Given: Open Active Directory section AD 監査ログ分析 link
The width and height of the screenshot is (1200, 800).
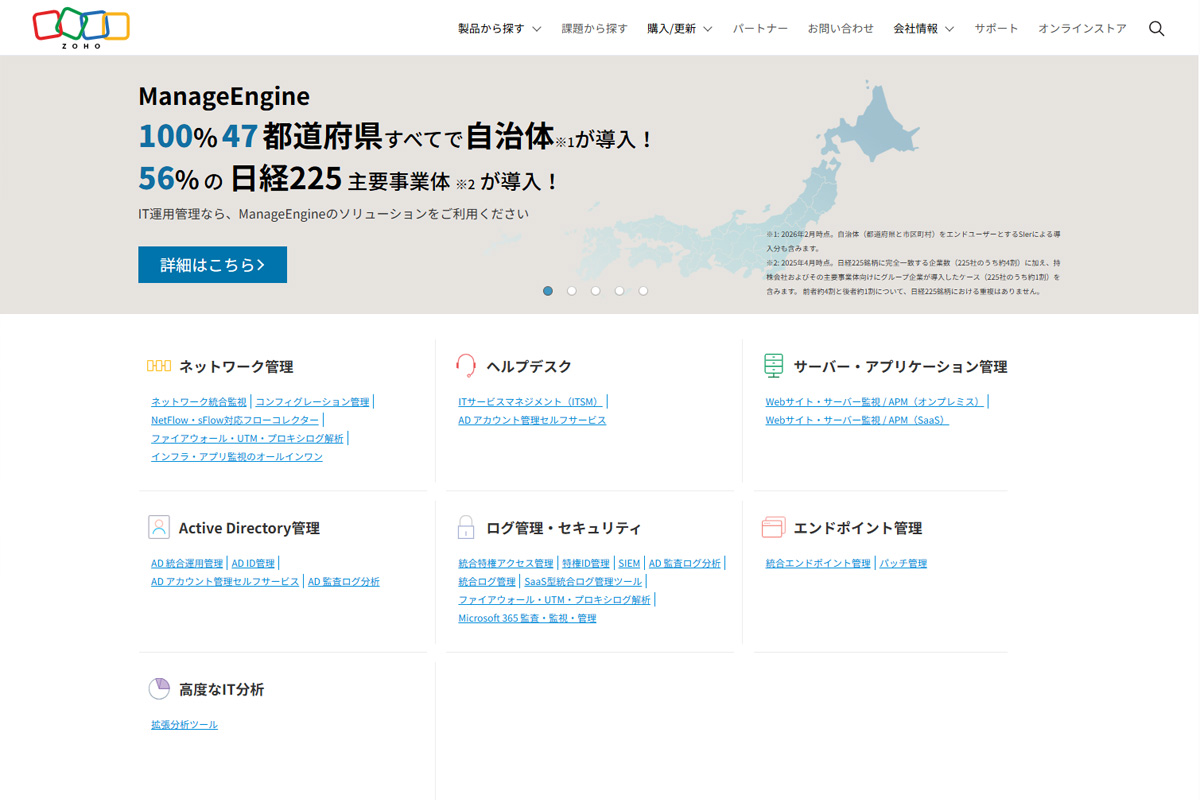Looking at the screenshot, I should click(x=344, y=582).
